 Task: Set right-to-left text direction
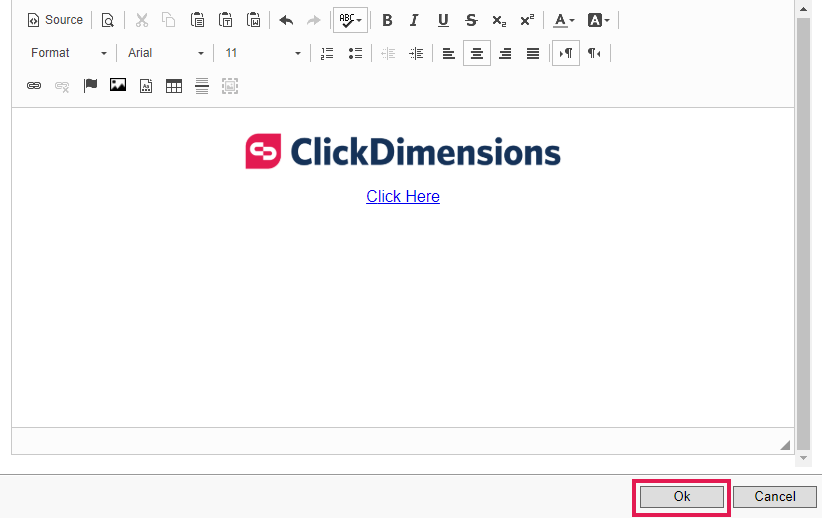tap(594, 53)
